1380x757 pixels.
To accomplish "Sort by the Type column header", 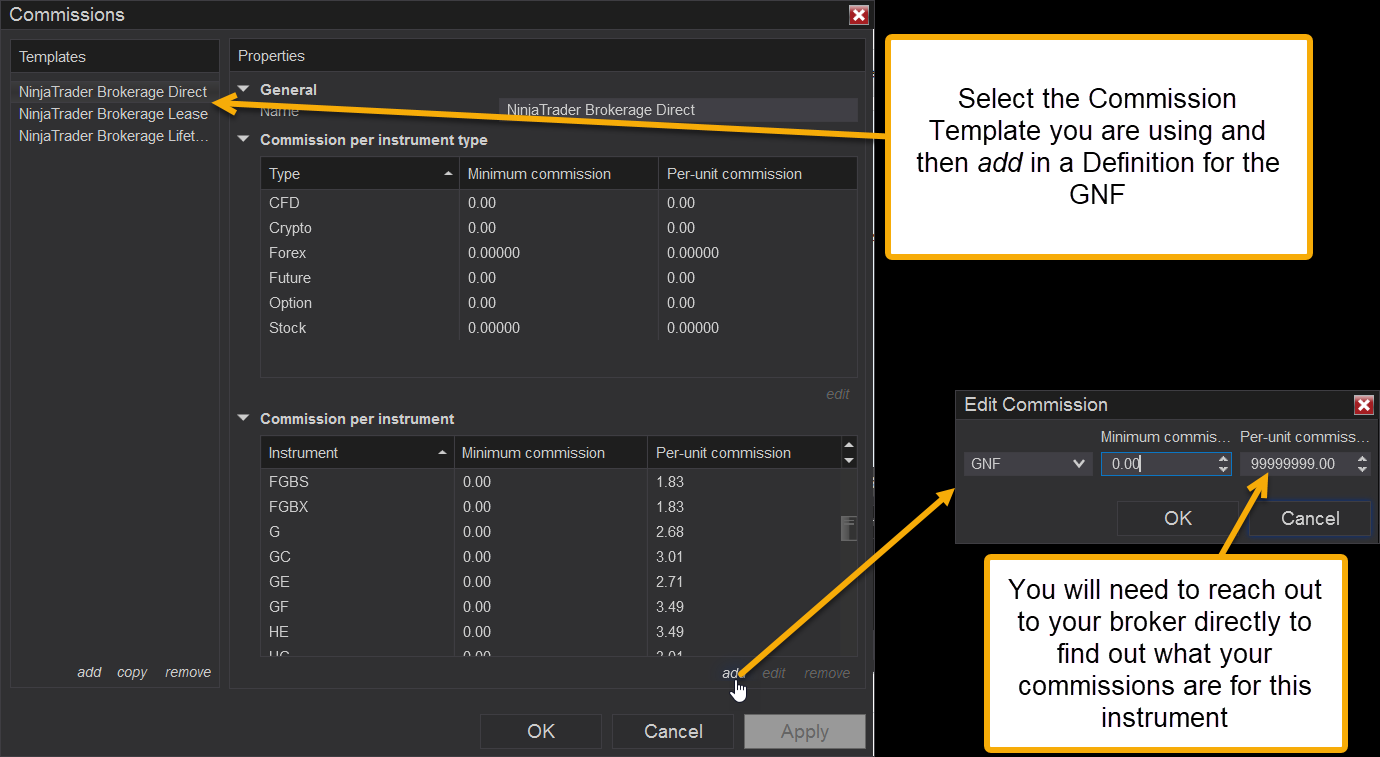I will (360, 174).
